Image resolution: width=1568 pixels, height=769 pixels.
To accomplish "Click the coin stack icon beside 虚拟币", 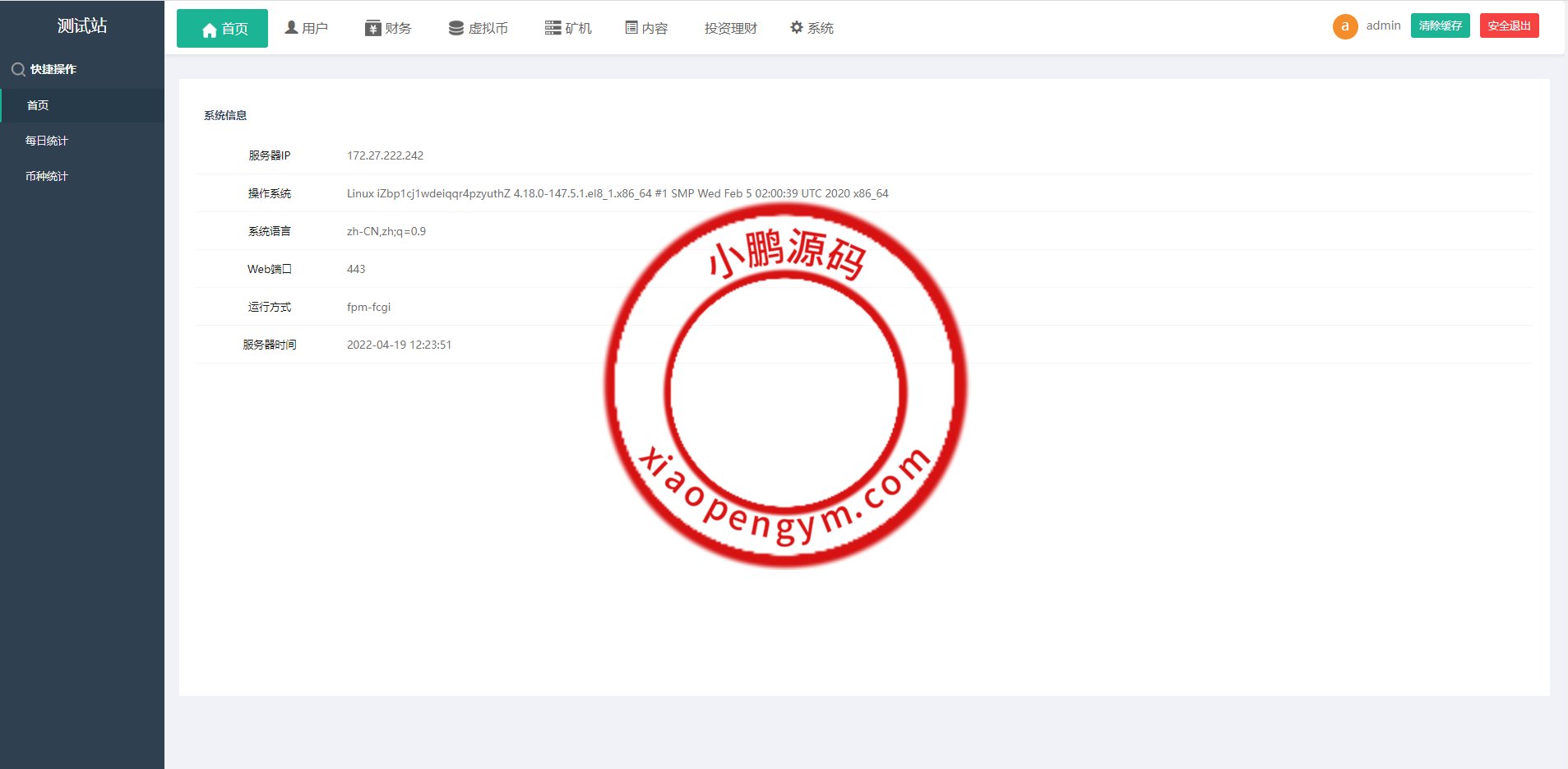I will [456, 29].
